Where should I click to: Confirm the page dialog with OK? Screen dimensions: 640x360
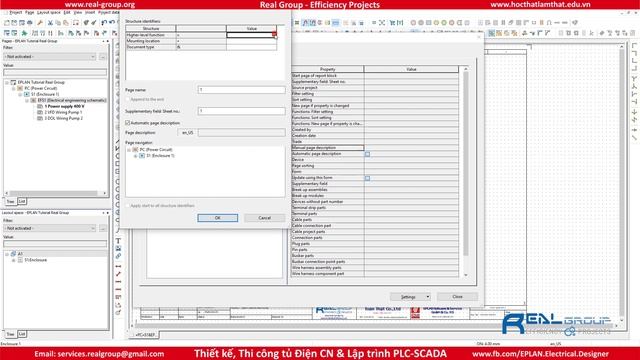(218, 218)
